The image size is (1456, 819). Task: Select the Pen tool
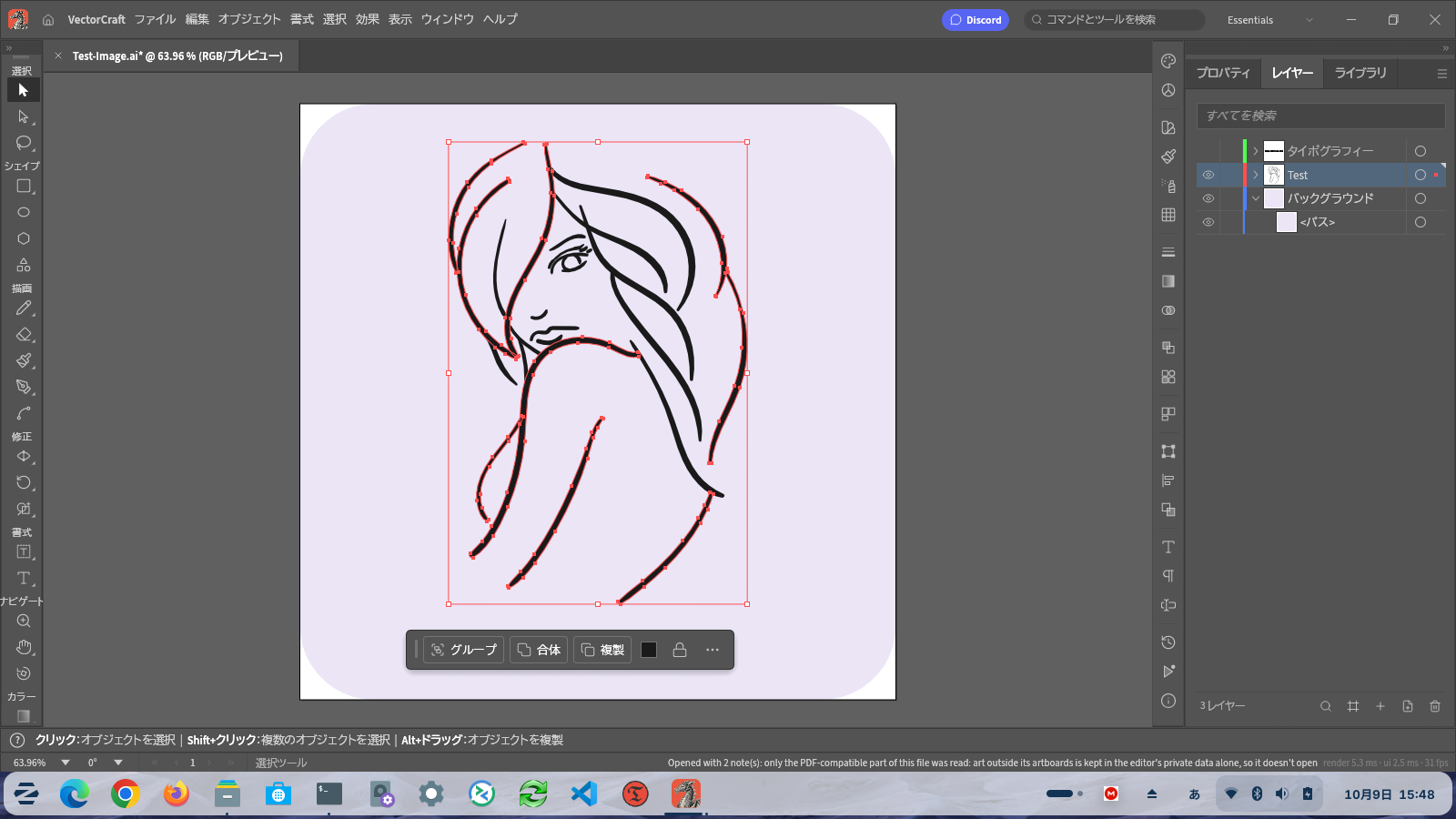point(24,387)
